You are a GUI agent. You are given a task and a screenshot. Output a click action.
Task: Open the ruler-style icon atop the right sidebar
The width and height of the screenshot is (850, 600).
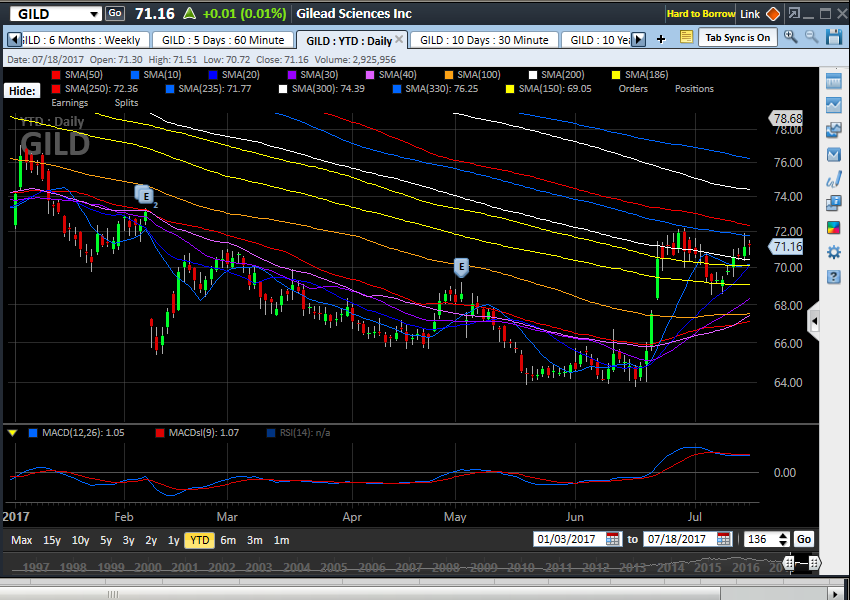coord(834,82)
